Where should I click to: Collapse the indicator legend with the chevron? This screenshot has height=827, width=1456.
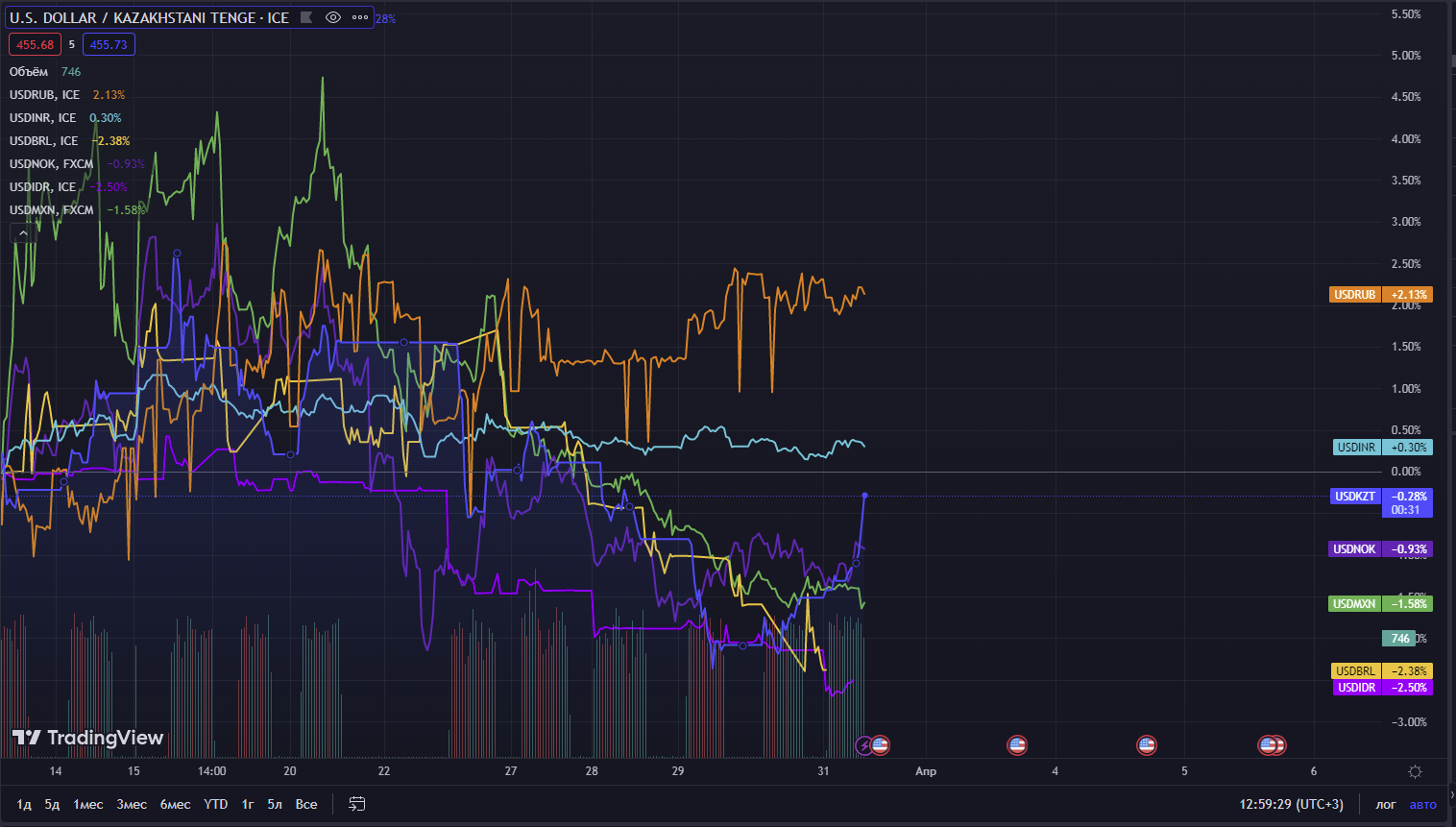click(23, 233)
